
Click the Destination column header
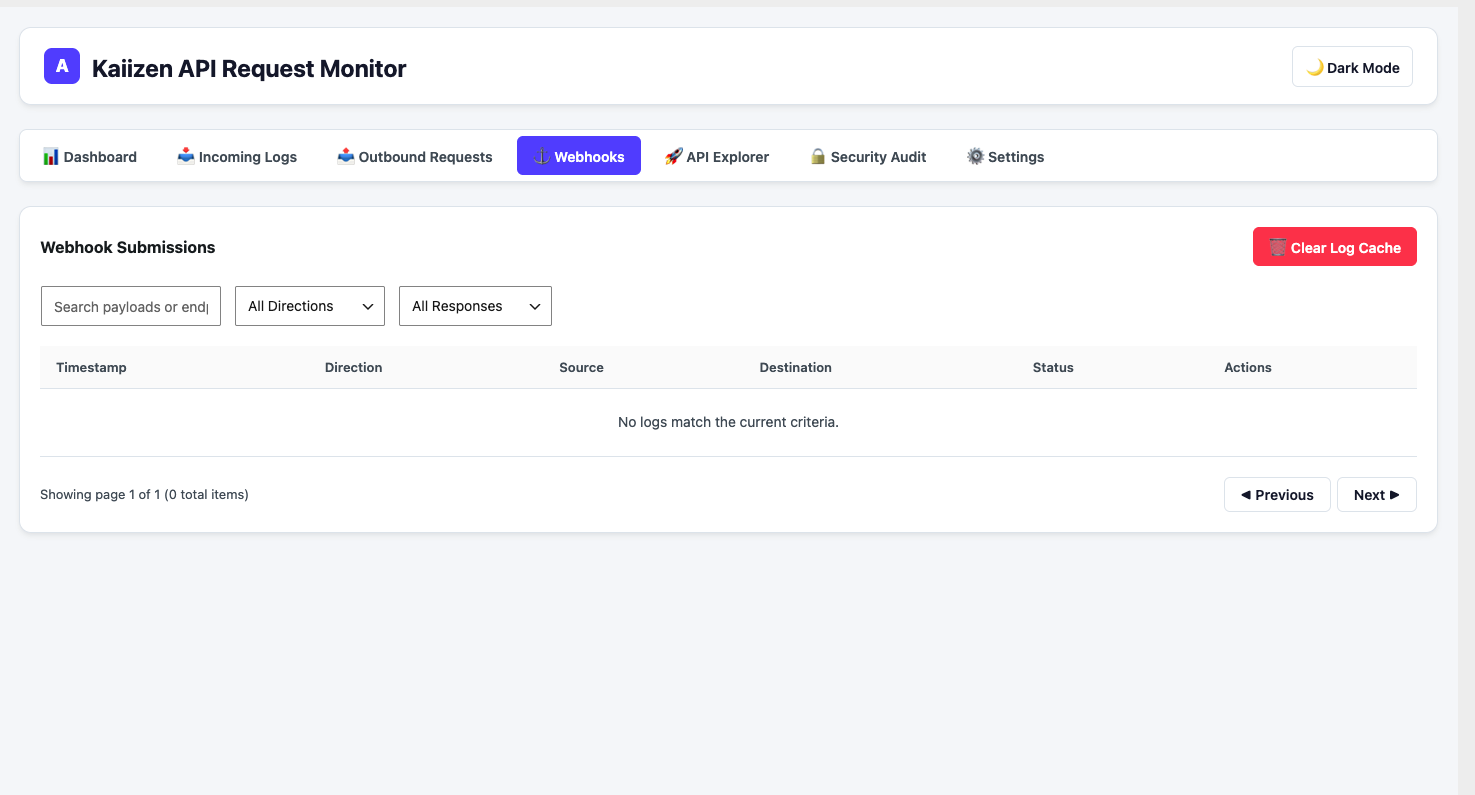(x=796, y=367)
